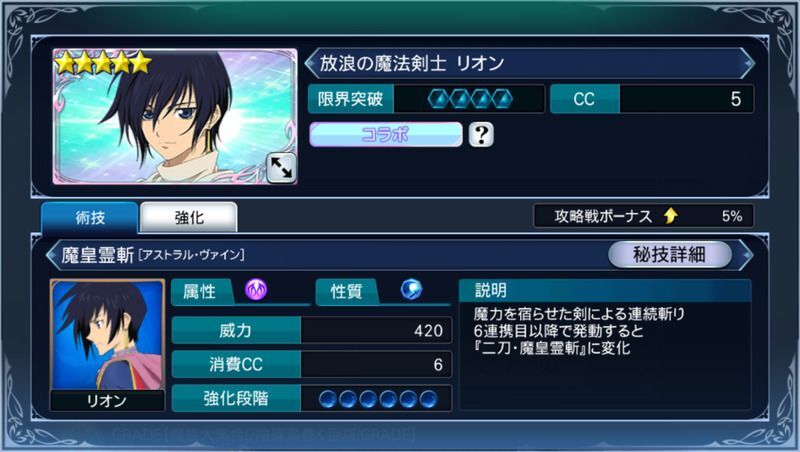Tap the 消費CC value field
This screenshot has height=452, width=800.
pos(376,364)
